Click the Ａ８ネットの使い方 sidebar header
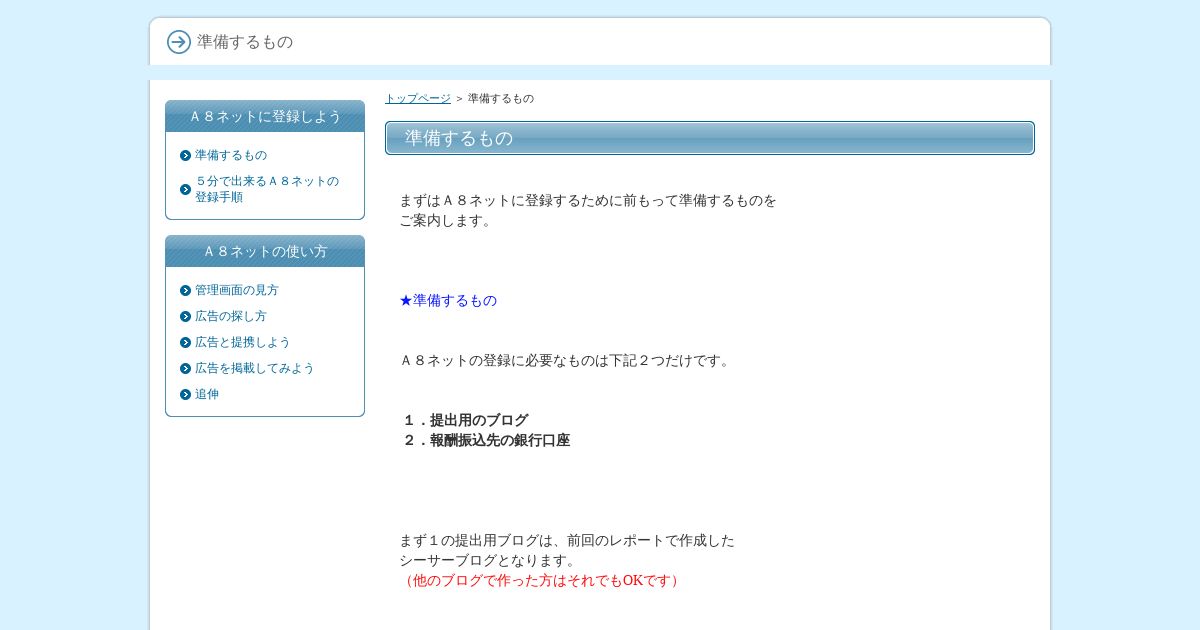Viewport: 1200px width, 630px height. pyautogui.click(x=265, y=251)
